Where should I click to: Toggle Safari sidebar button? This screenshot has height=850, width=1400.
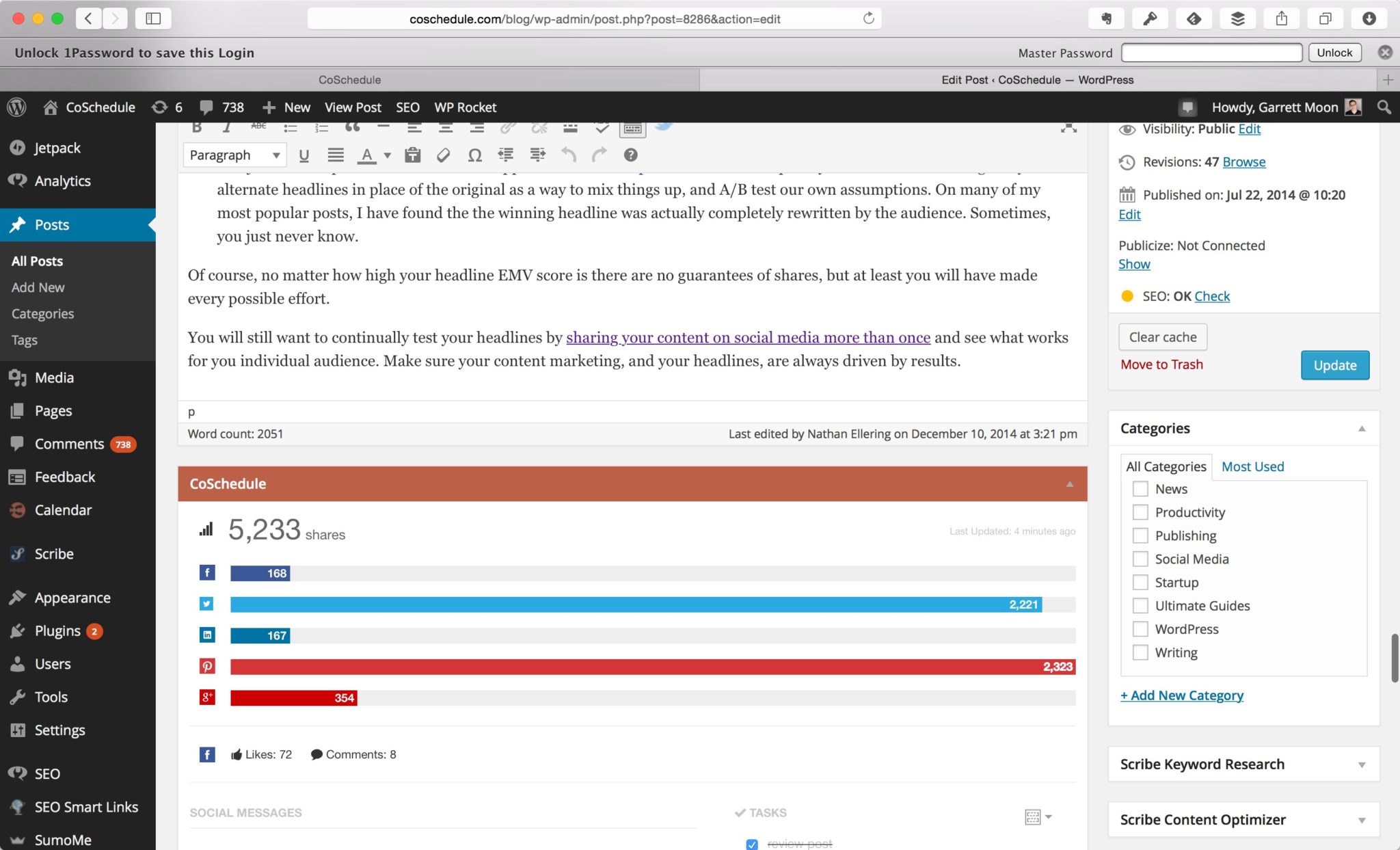[153, 18]
